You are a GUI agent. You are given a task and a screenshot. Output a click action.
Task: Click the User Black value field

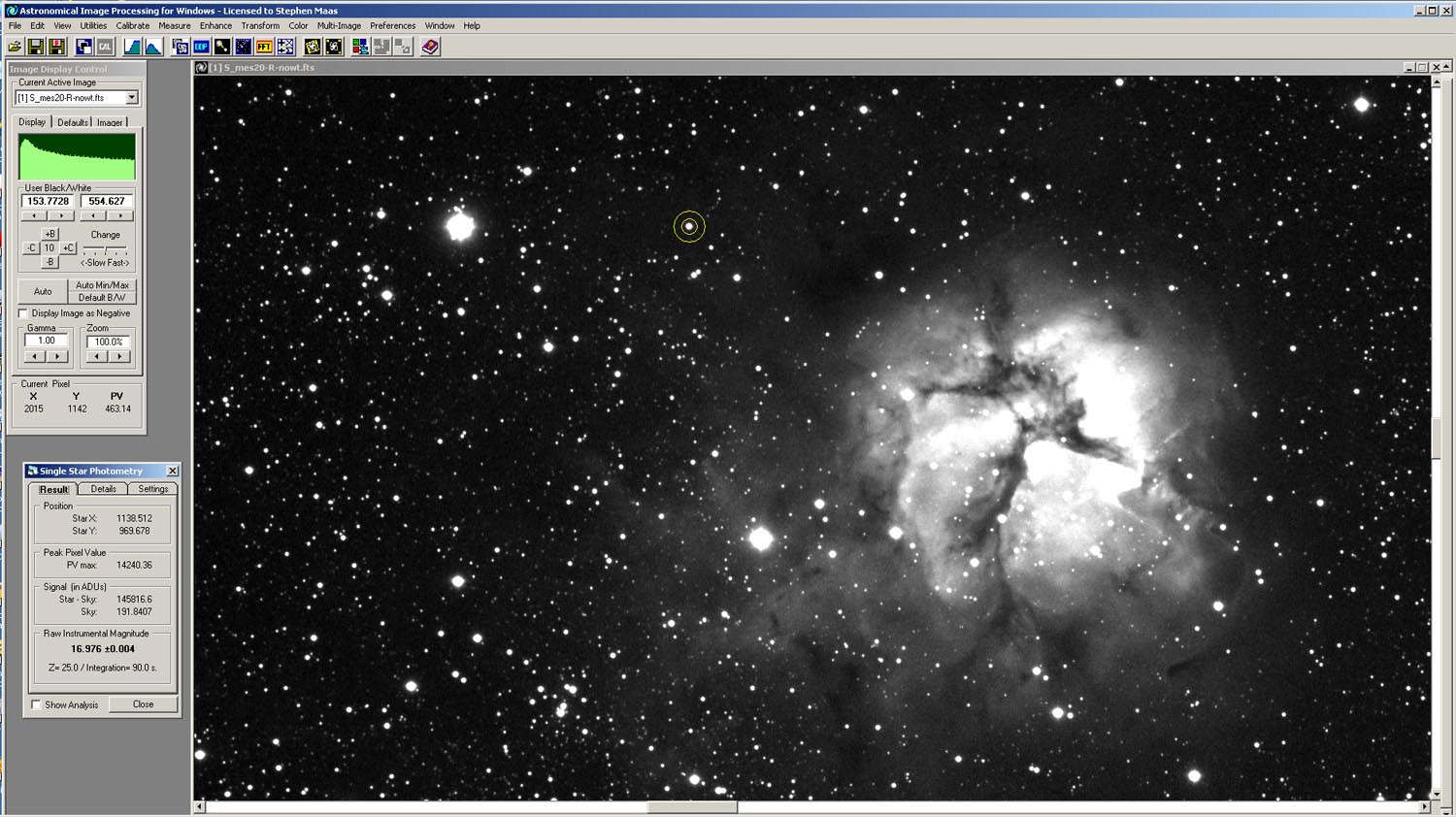click(x=48, y=201)
